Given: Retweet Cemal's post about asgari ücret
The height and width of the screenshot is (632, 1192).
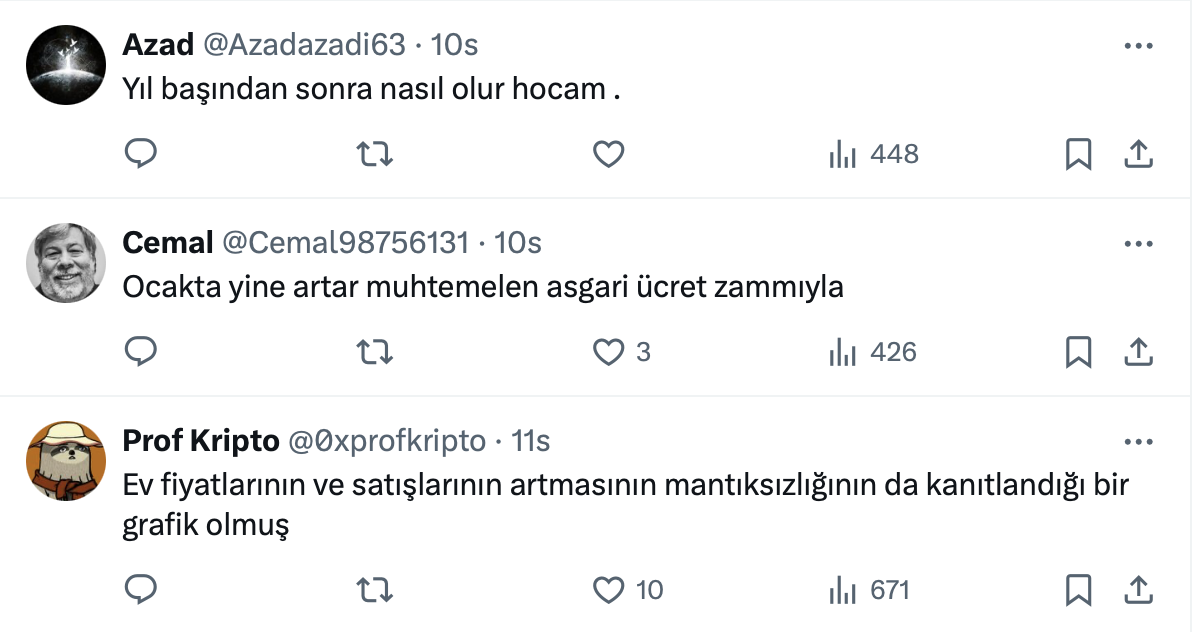Looking at the screenshot, I should 375,352.
